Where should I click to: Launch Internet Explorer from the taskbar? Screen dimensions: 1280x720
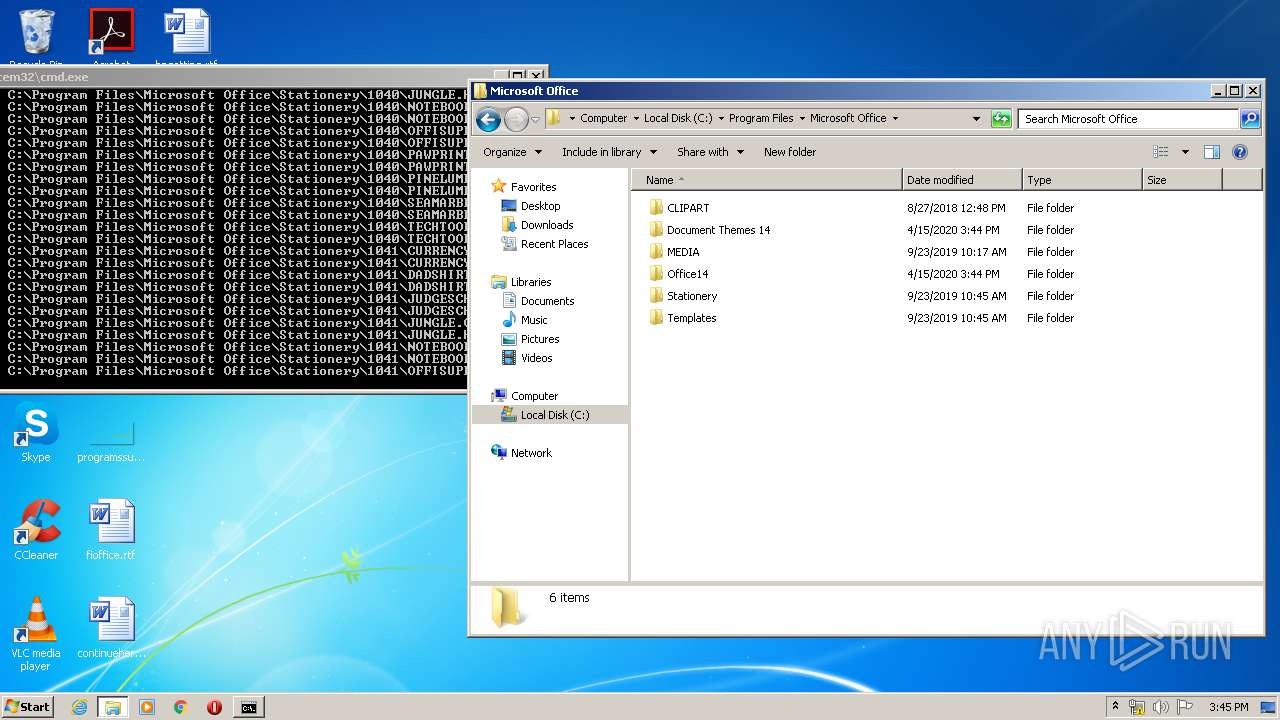point(79,707)
